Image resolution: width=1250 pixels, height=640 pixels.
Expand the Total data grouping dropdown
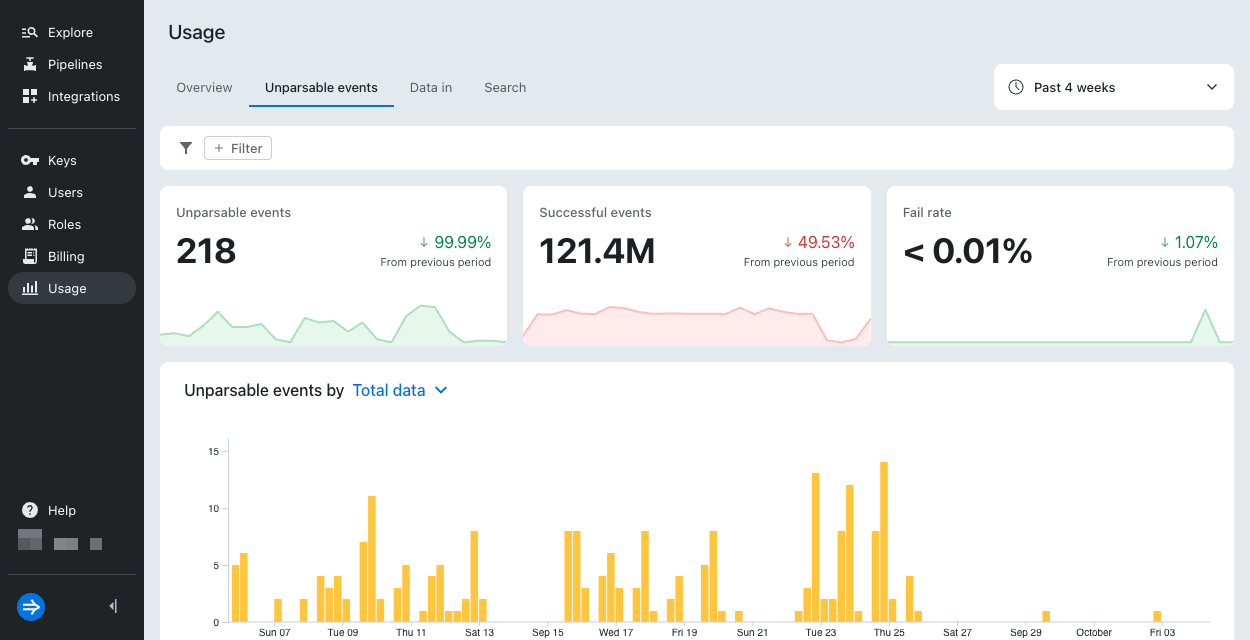400,391
